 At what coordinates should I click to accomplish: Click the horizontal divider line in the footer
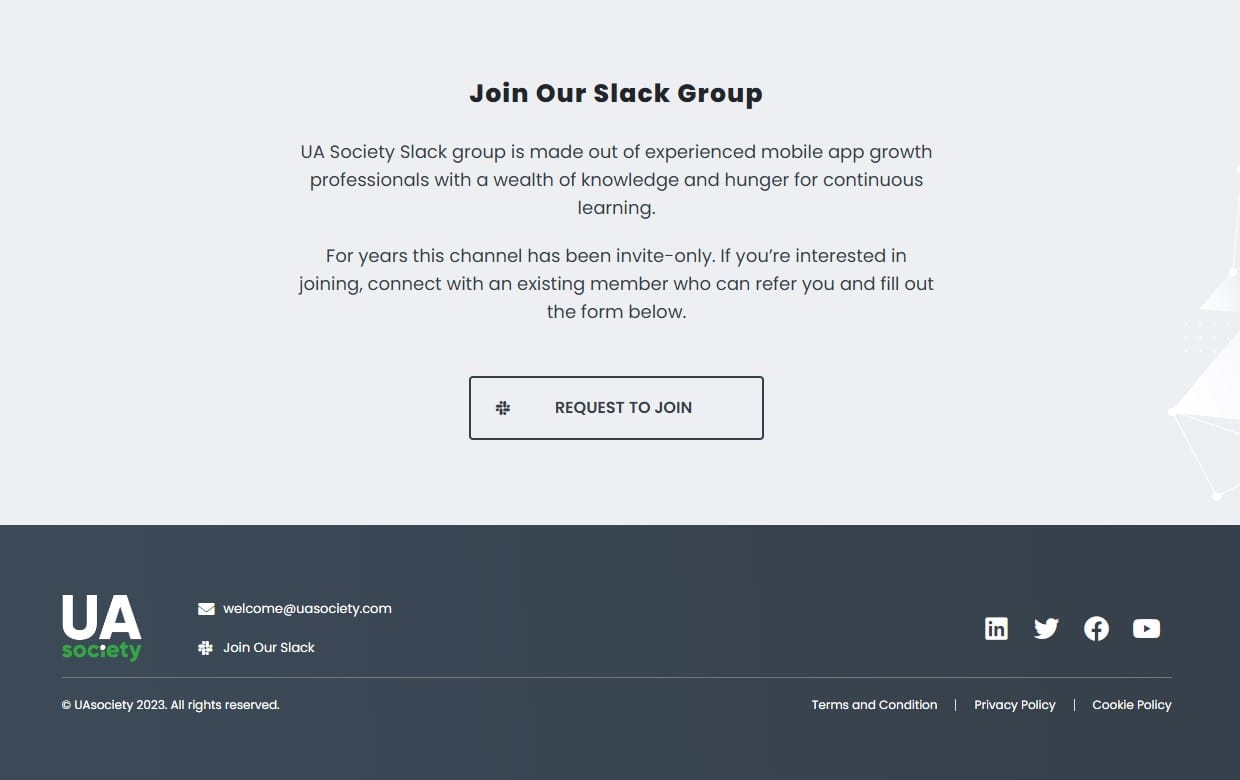(616, 678)
